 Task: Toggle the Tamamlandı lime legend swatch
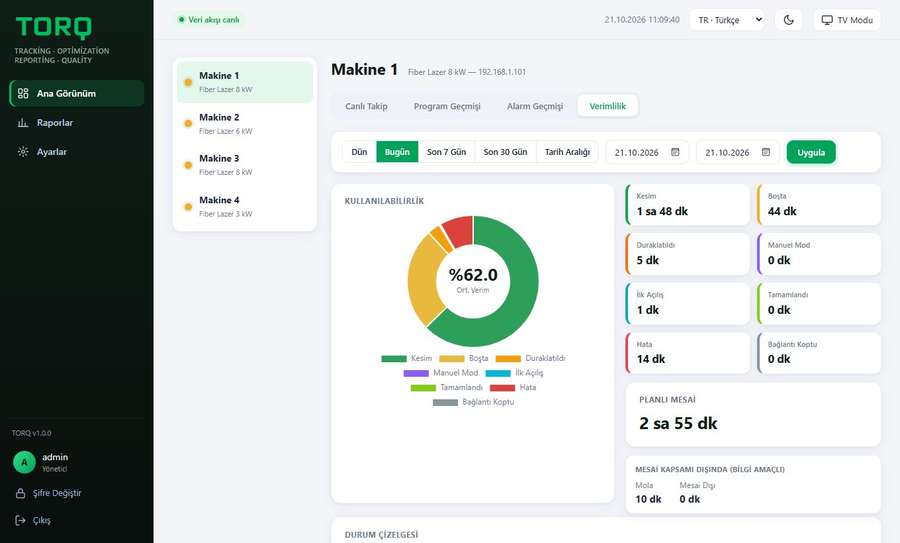pyautogui.click(x=423, y=388)
